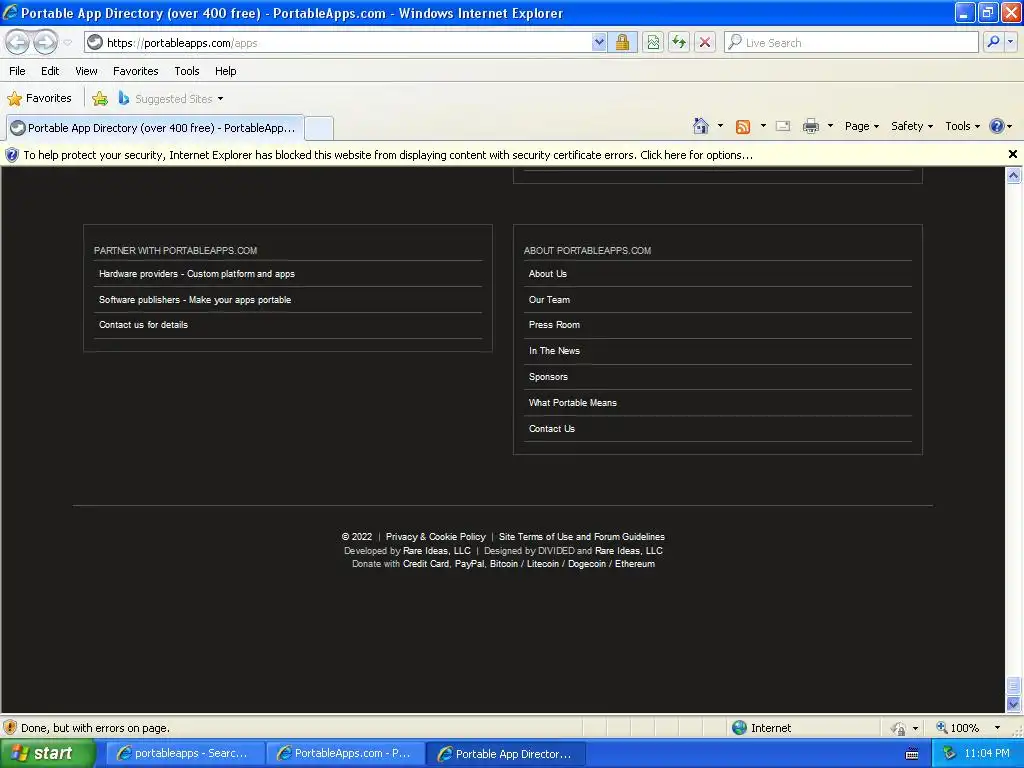The image size is (1024, 768).
Task: Open Software publishers - Make your apps portable
Action: click(x=195, y=300)
